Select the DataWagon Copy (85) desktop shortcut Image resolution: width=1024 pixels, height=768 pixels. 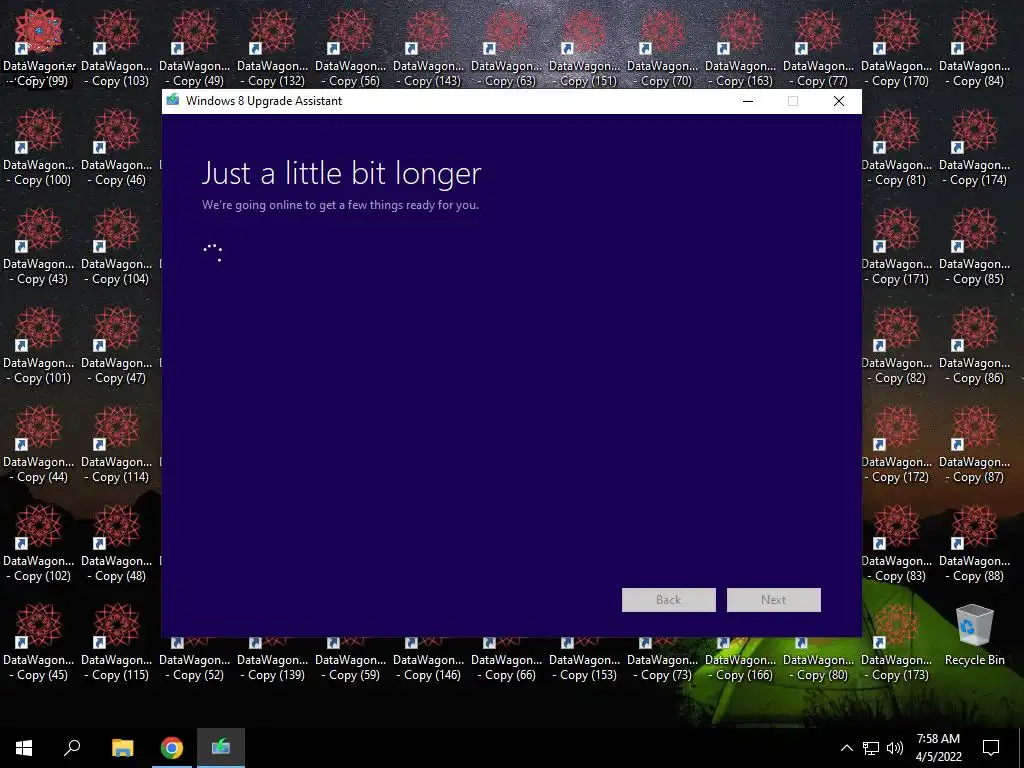(x=974, y=247)
